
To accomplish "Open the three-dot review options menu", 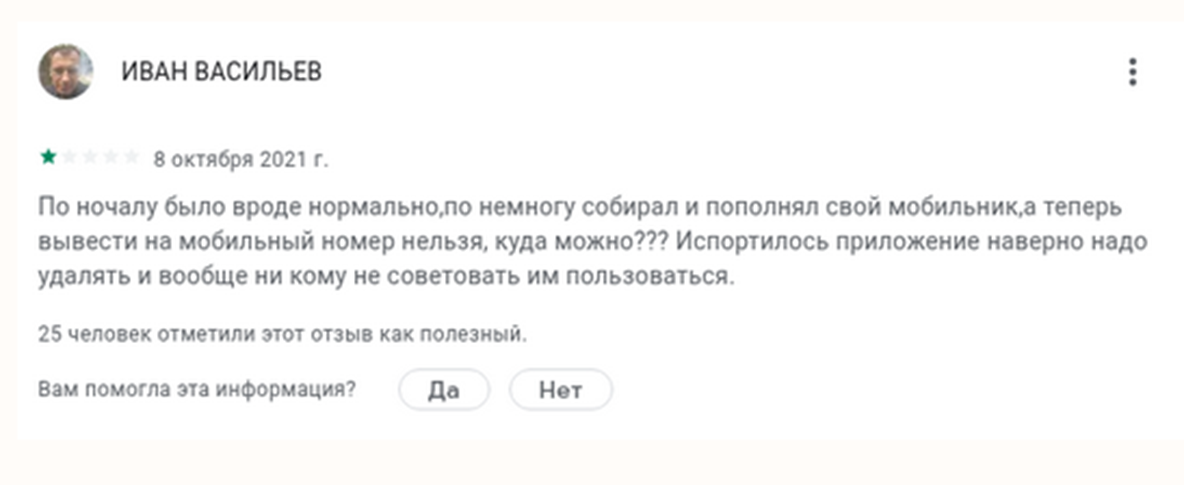I will point(1132,72).
